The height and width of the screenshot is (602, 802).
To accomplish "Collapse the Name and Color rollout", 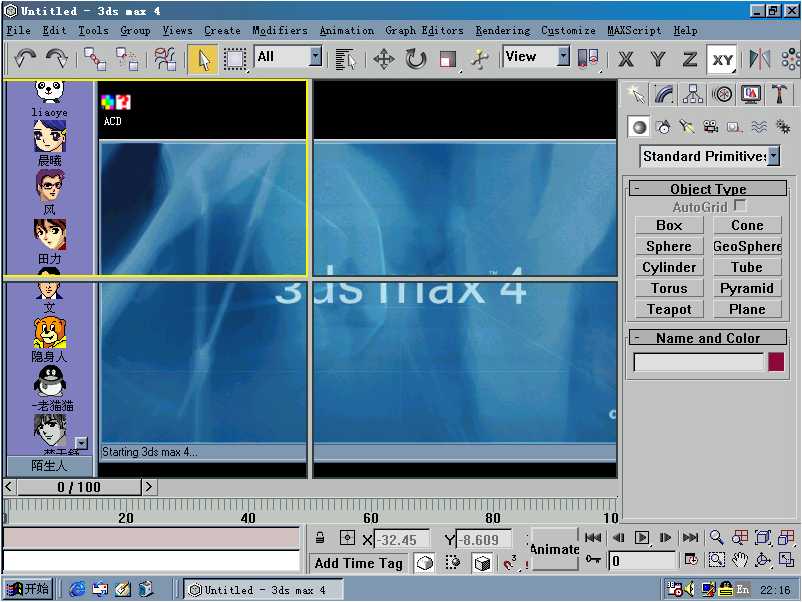I will pyautogui.click(x=708, y=338).
